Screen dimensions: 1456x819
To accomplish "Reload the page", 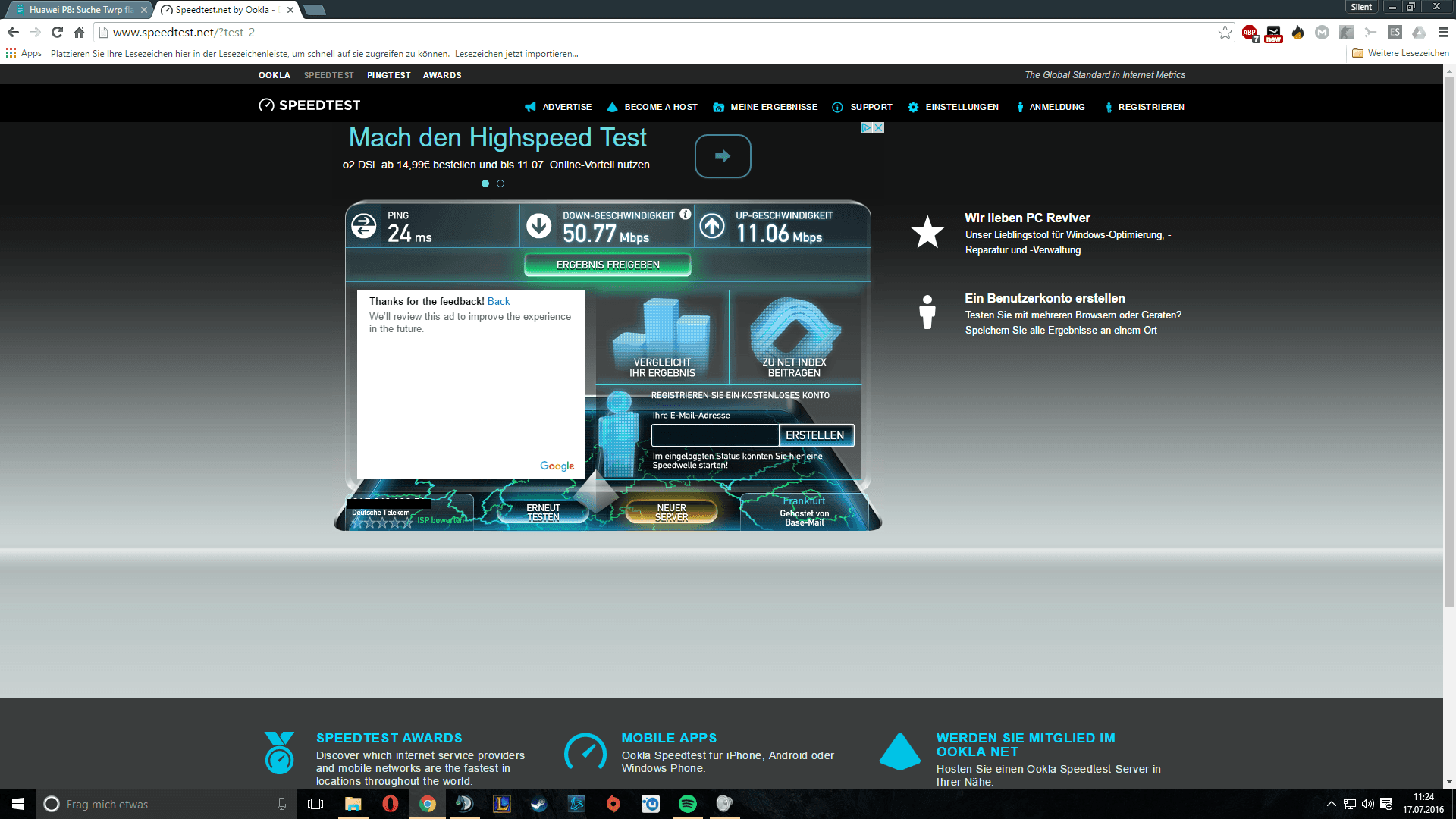I will [57, 33].
